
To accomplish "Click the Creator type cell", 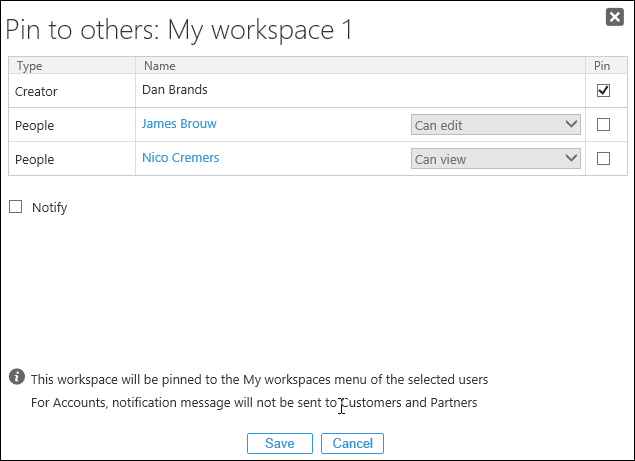I will (36, 92).
